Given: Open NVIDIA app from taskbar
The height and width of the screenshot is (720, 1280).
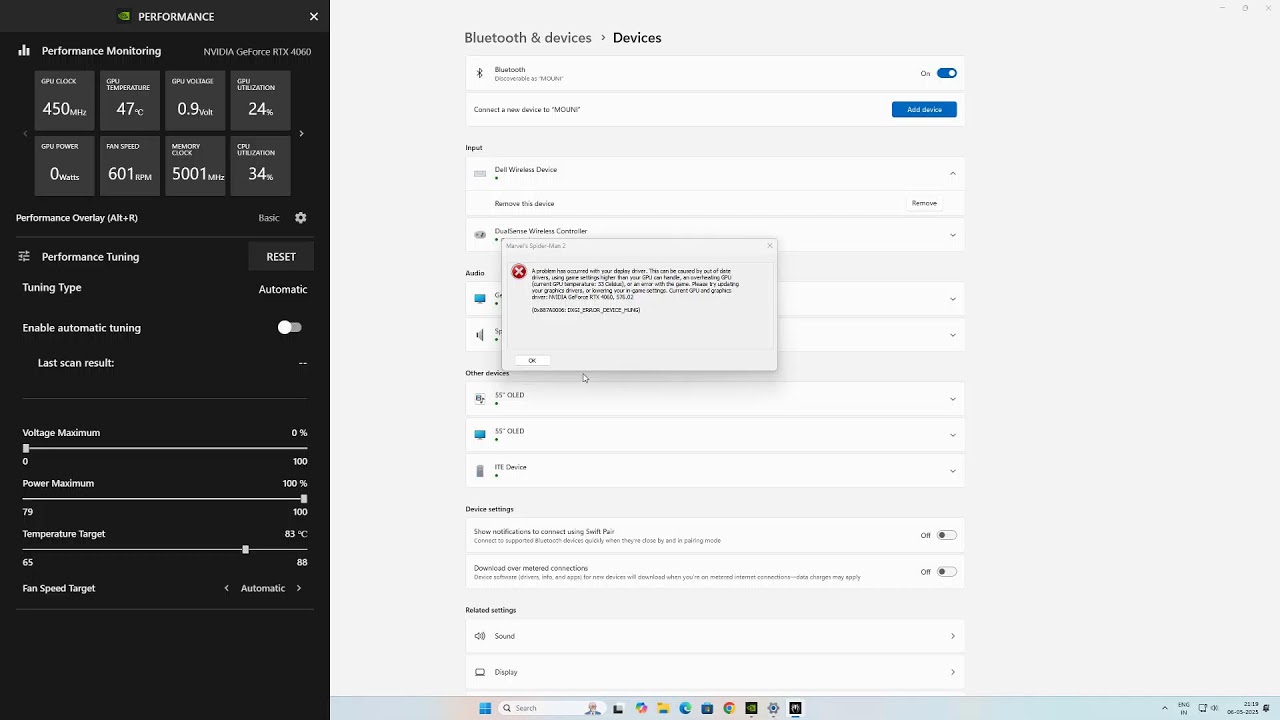Looking at the screenshot, I should (x=751, y=708).
